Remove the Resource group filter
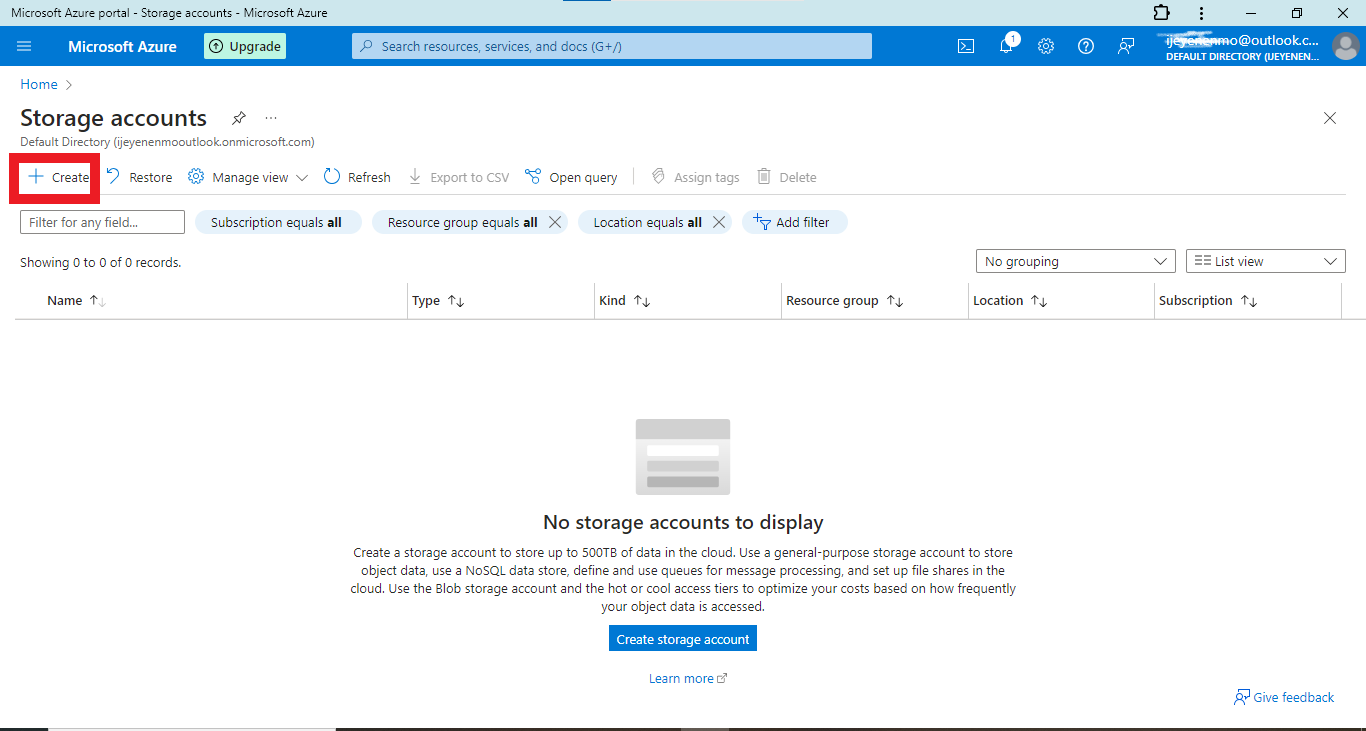1366x731 pixels. click(x=556, y=222)
